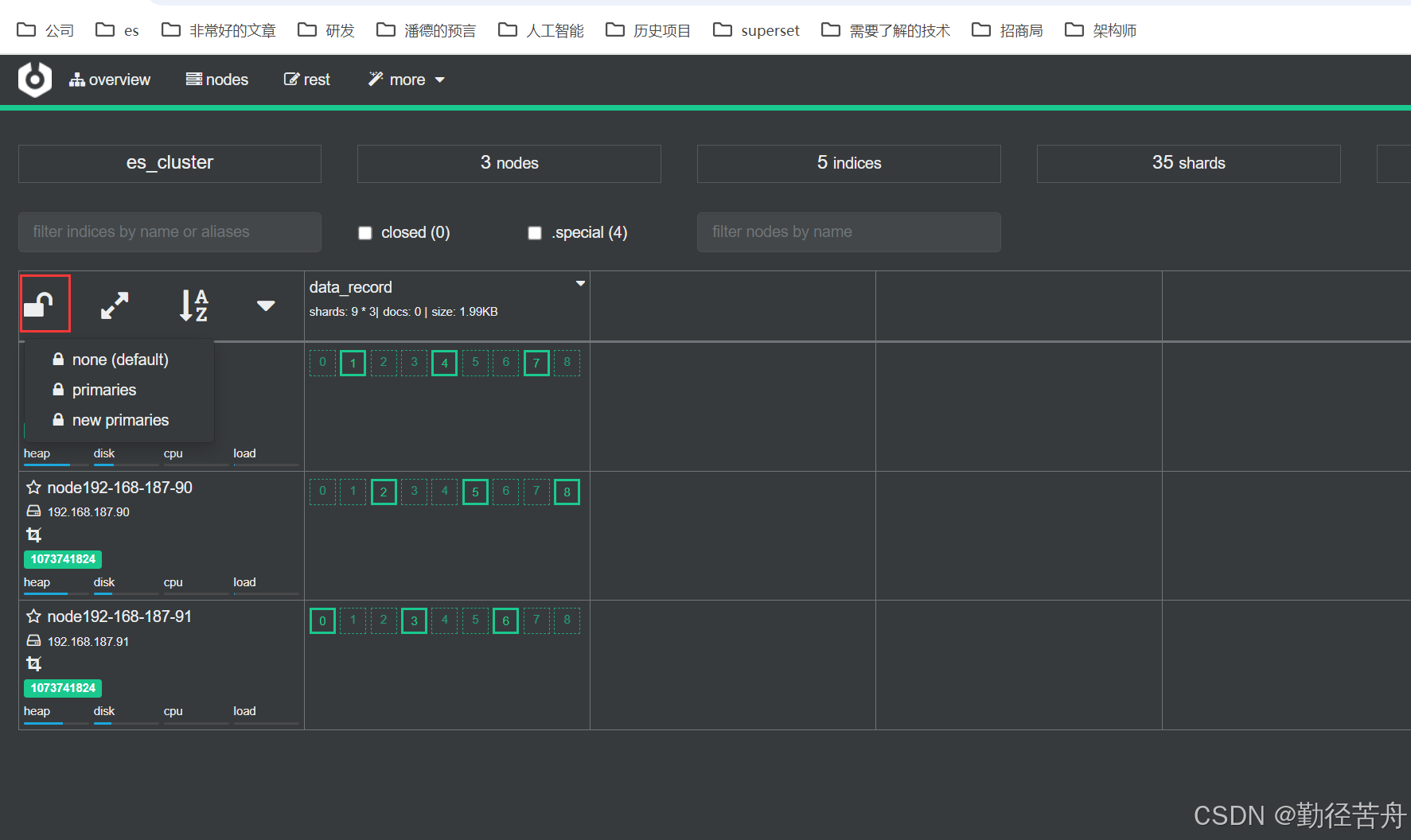Click heap usage bar of node192-168-187-90
Screen dimensions: 1411x840
click(x=57, y=593)
